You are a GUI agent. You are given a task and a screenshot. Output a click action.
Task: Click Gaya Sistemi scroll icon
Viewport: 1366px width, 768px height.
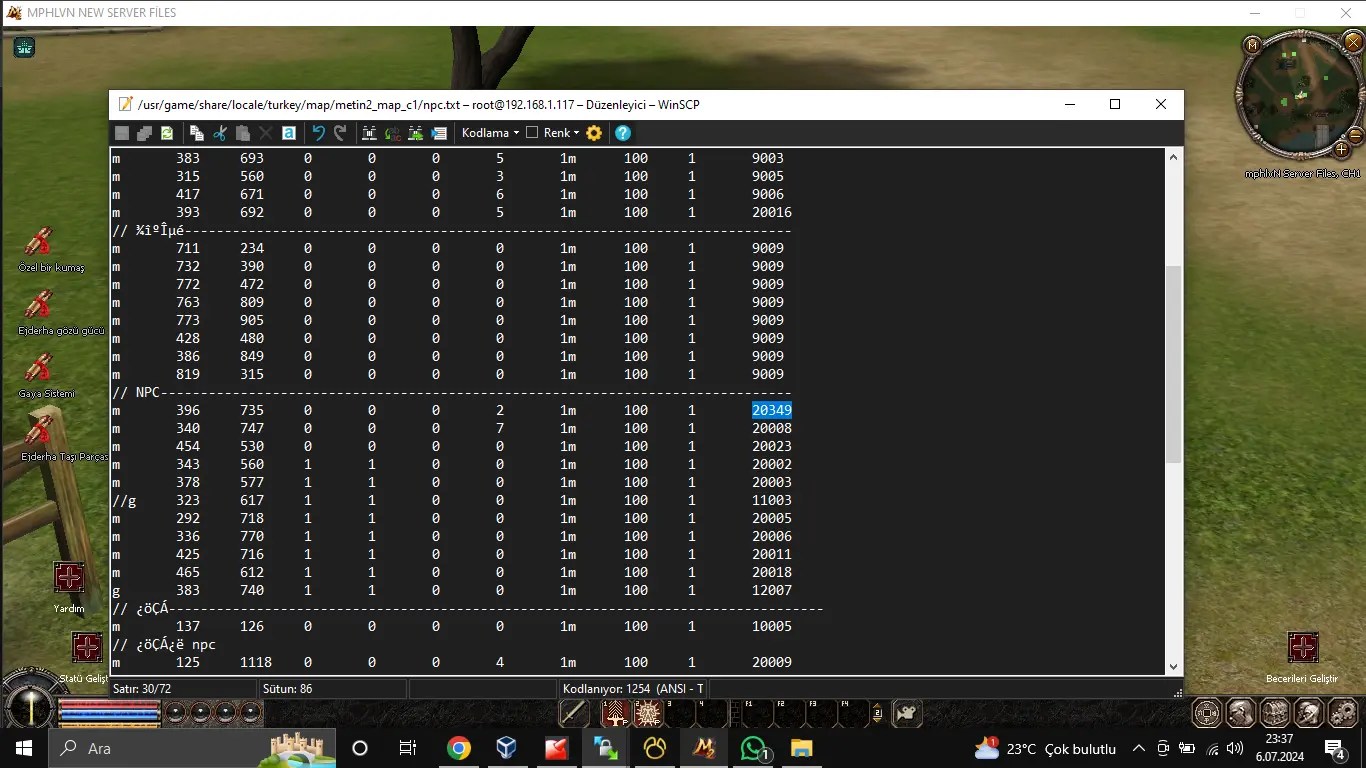(x=38, y=368)
